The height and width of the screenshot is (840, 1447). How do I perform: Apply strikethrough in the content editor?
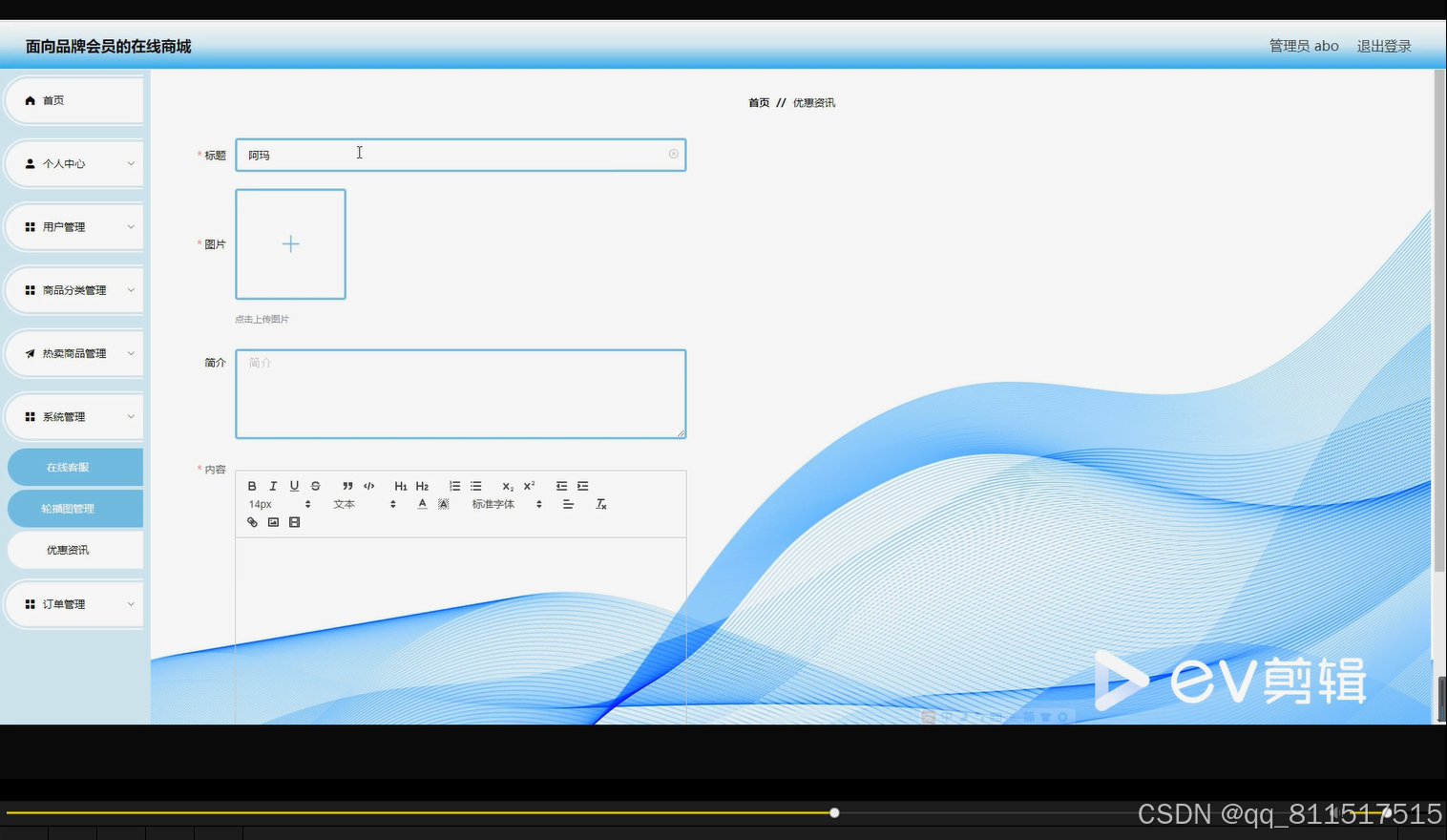pos(315,486)
